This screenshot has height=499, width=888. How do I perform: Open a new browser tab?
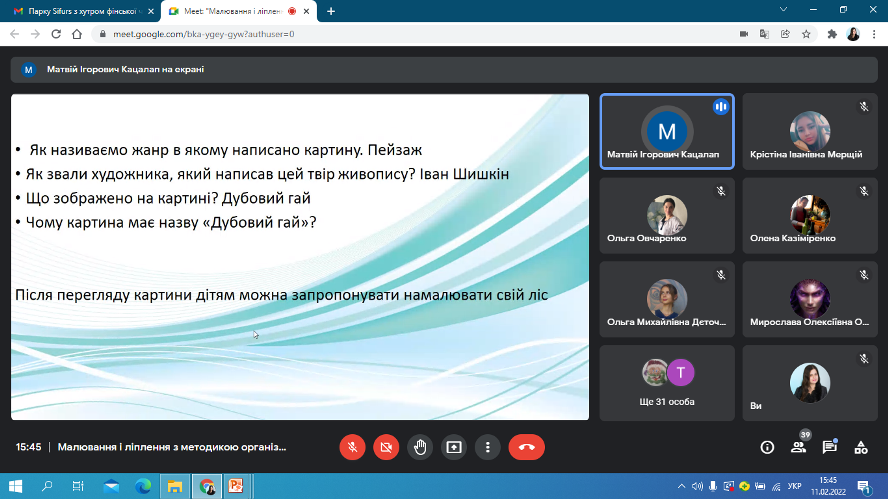click(331, 11)
